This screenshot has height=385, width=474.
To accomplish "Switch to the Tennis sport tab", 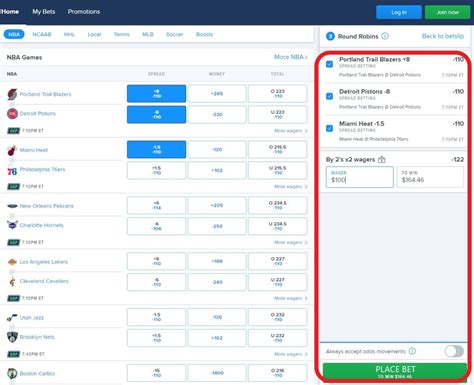I will (121, 34).
